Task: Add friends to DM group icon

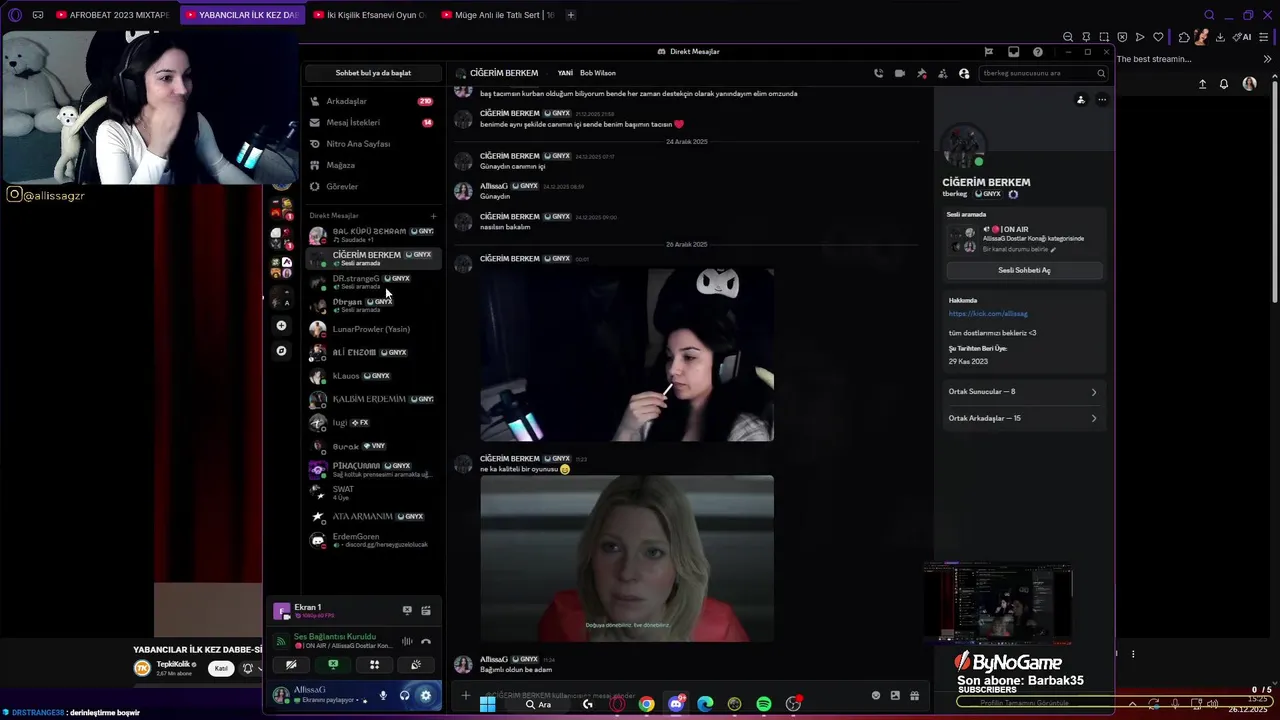Action: 942,73
